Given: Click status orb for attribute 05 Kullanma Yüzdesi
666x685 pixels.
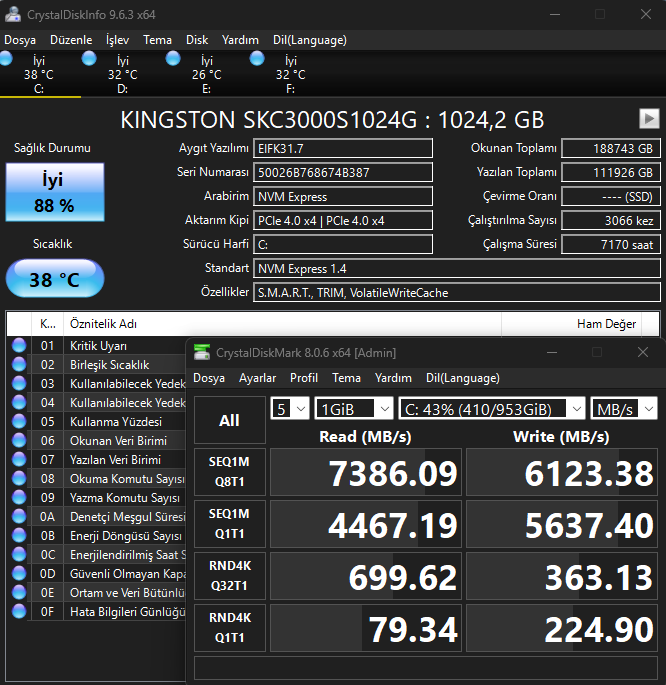Looking at the screenshot, I should coord(19,422).
